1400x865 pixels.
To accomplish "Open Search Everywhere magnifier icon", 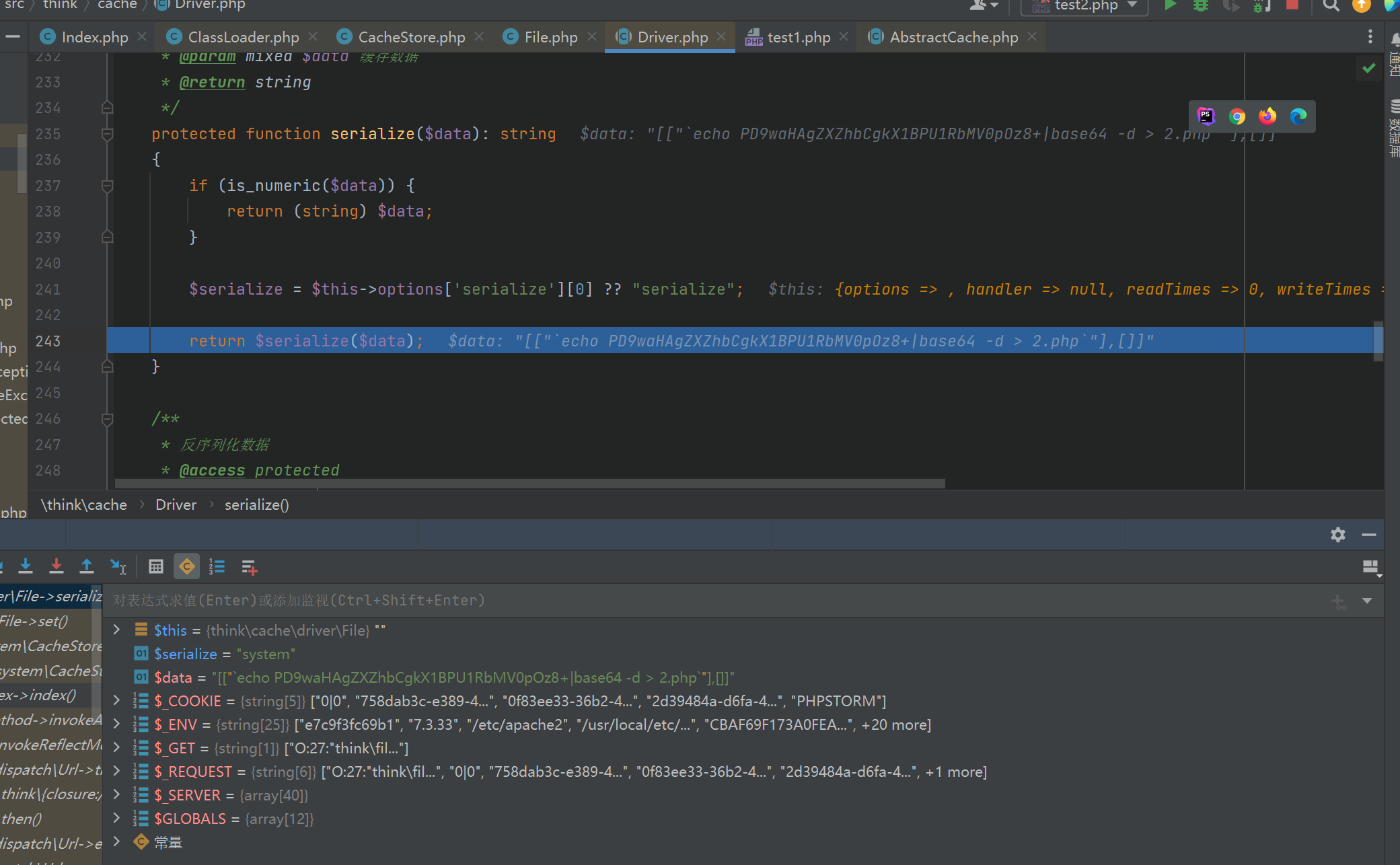I will click(1330, 5).
